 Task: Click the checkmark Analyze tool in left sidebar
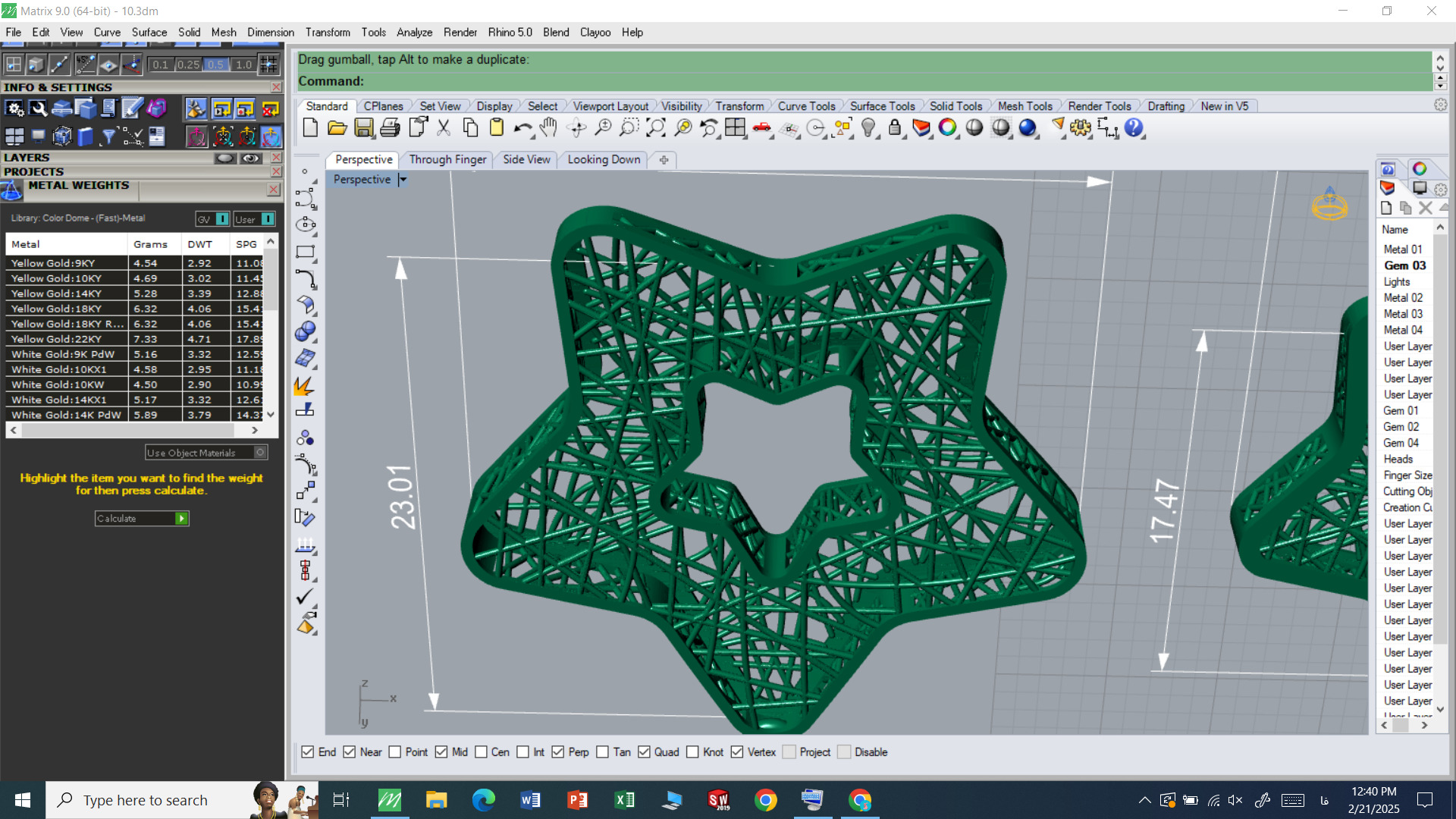pos(306,598)
